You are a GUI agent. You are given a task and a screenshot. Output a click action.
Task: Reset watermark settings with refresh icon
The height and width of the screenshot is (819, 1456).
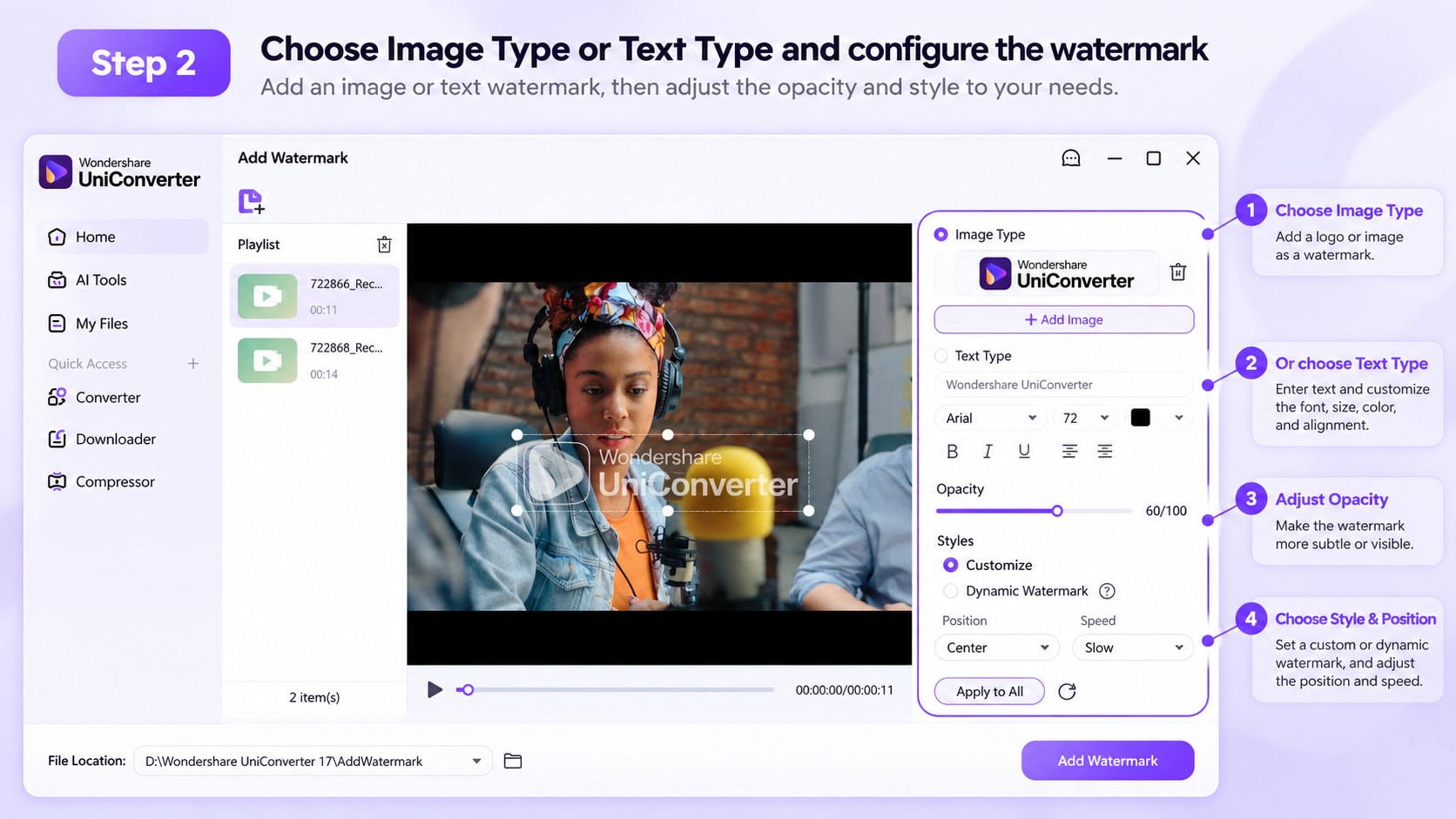point(1067,691)
